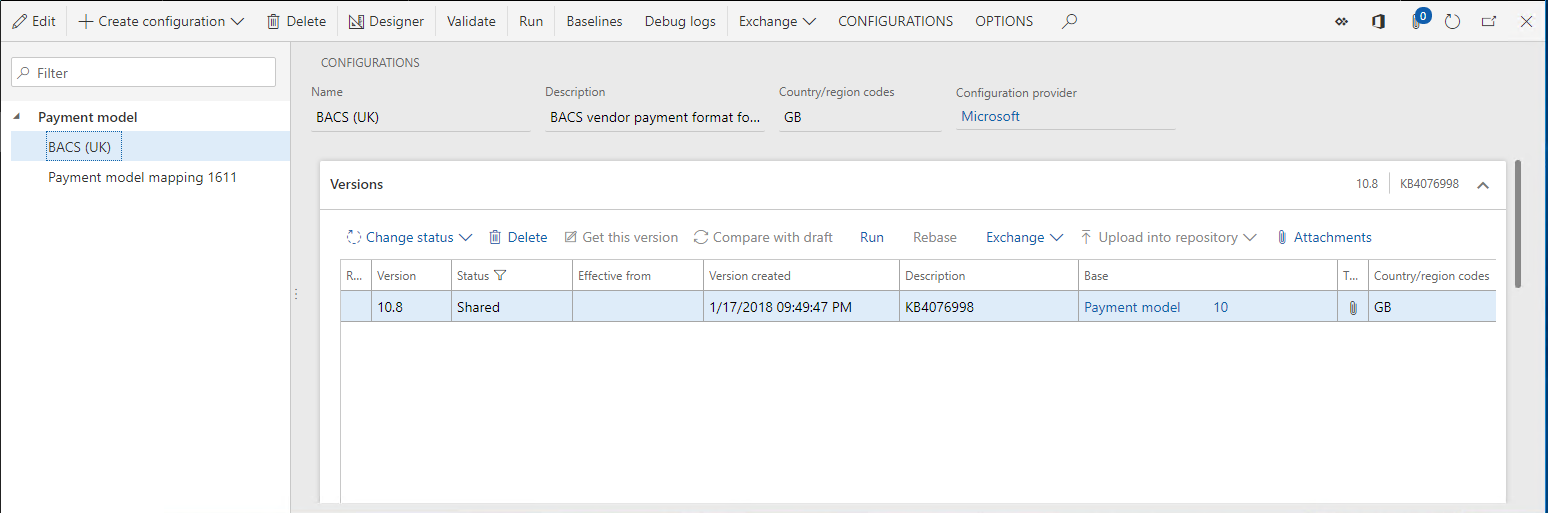1548x513 pixels.
Task: Close the form with the X icon
Action: tap(1526, 22)
